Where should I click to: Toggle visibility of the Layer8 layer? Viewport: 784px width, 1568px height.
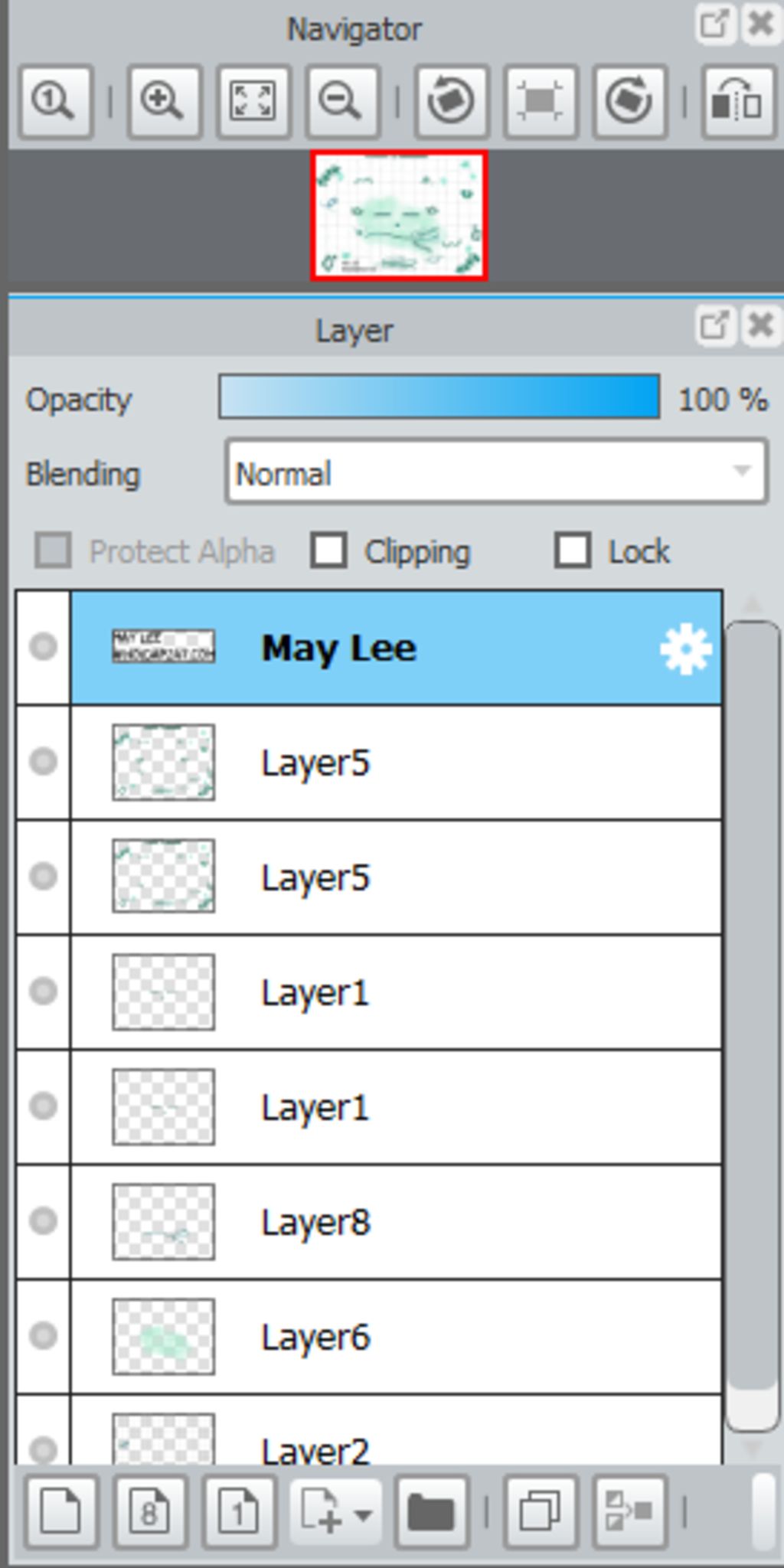click(x=43, y=1221)
